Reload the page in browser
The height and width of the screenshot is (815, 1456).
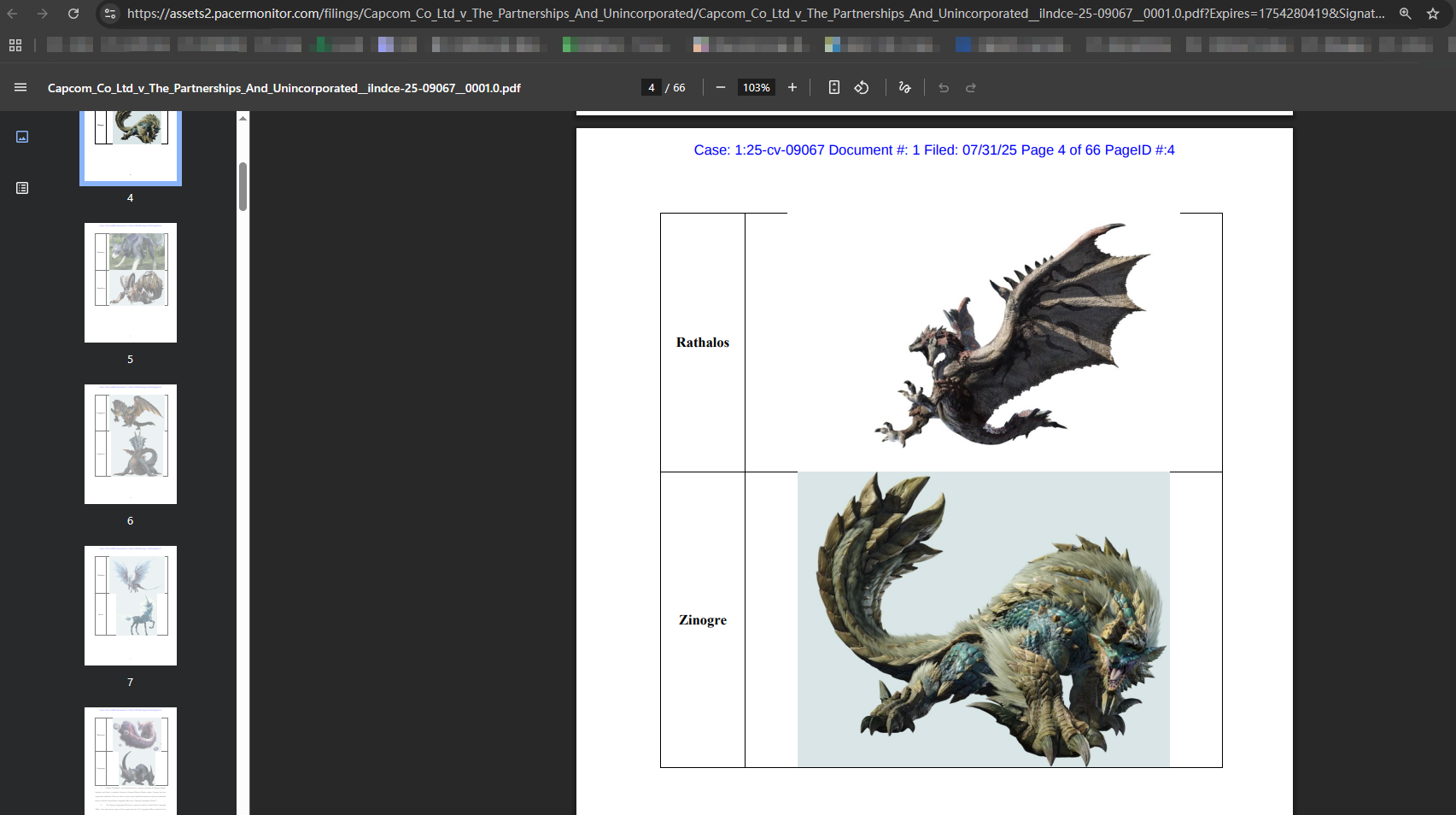pyautogui.click(x=73, y=14)
